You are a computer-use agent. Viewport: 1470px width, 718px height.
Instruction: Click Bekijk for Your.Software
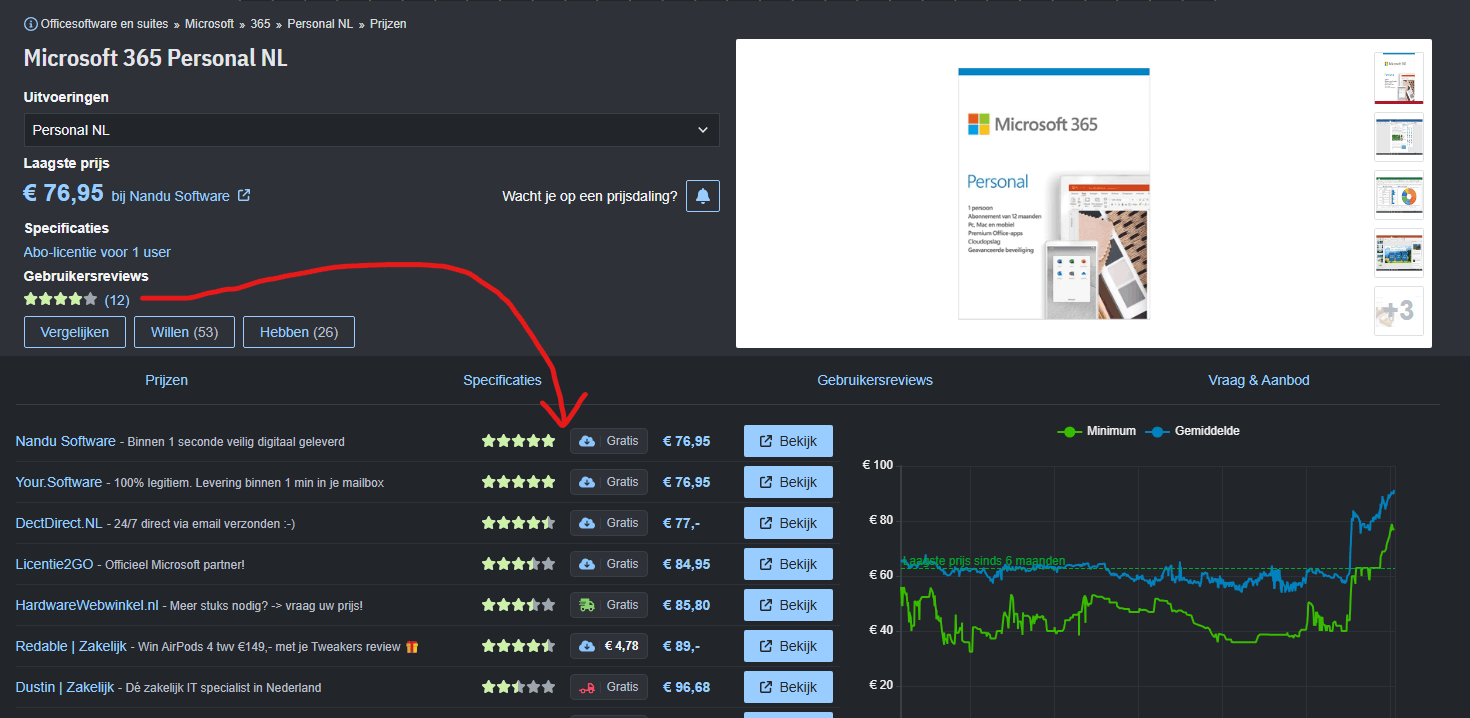pyautogui.click(x=788, y=482)
